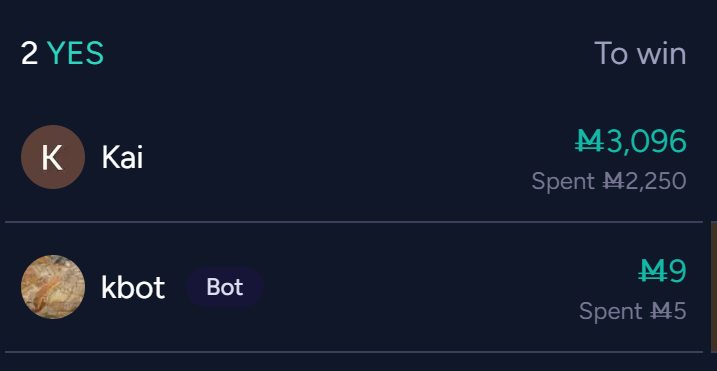Select Kai's Spent Ṁ2,250 text
The width and height of the screenshot is (717, 371).
[609, 181]
